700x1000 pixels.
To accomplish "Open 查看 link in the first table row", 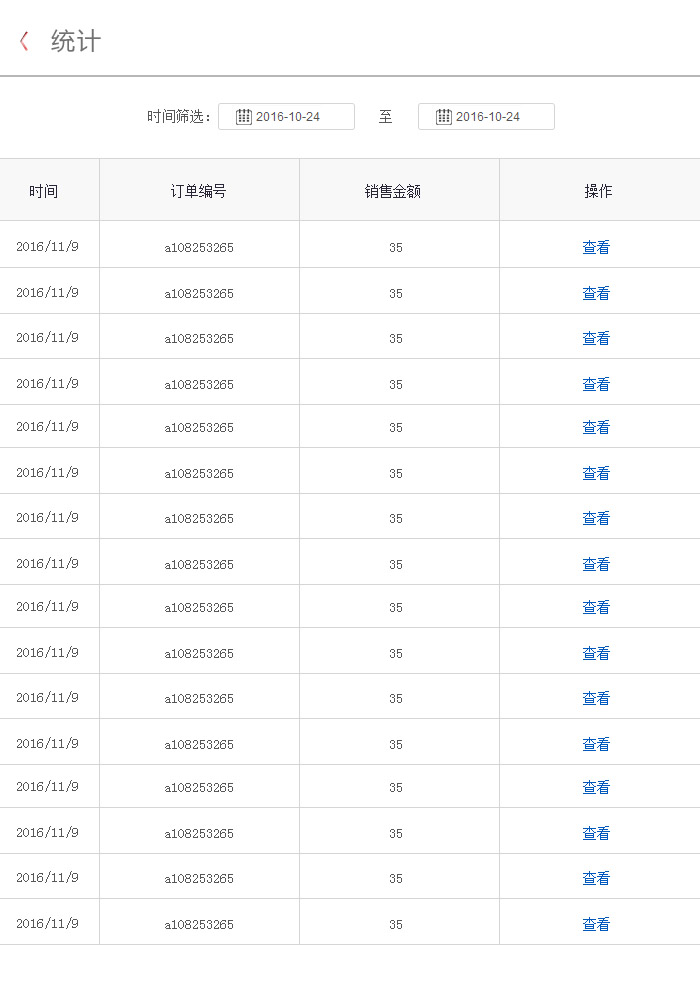I will coord(596,248).
